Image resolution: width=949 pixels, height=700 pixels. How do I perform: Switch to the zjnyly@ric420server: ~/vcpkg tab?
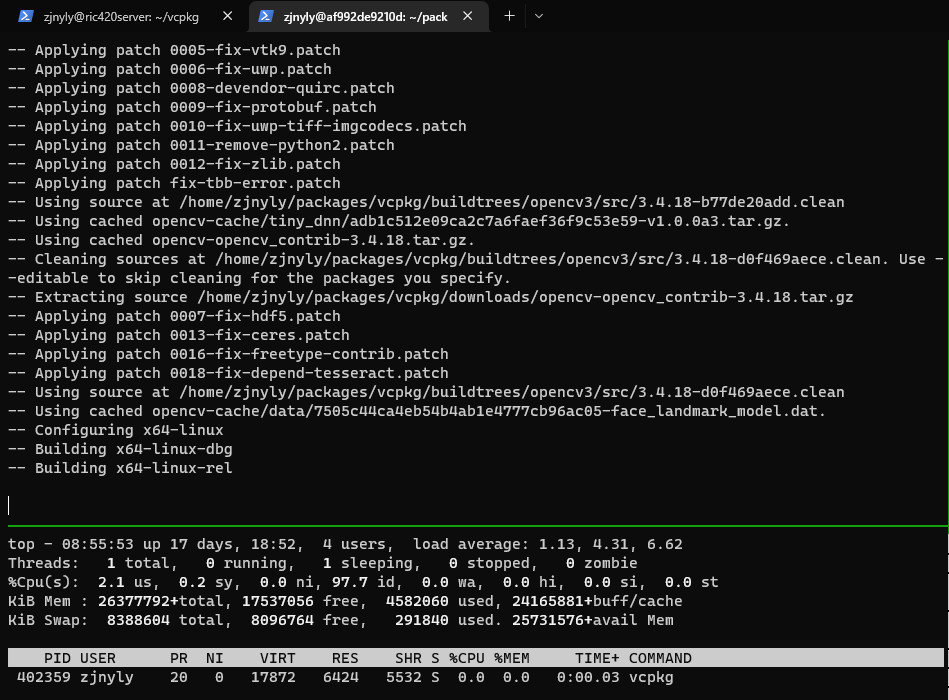[x=120, y=16]
